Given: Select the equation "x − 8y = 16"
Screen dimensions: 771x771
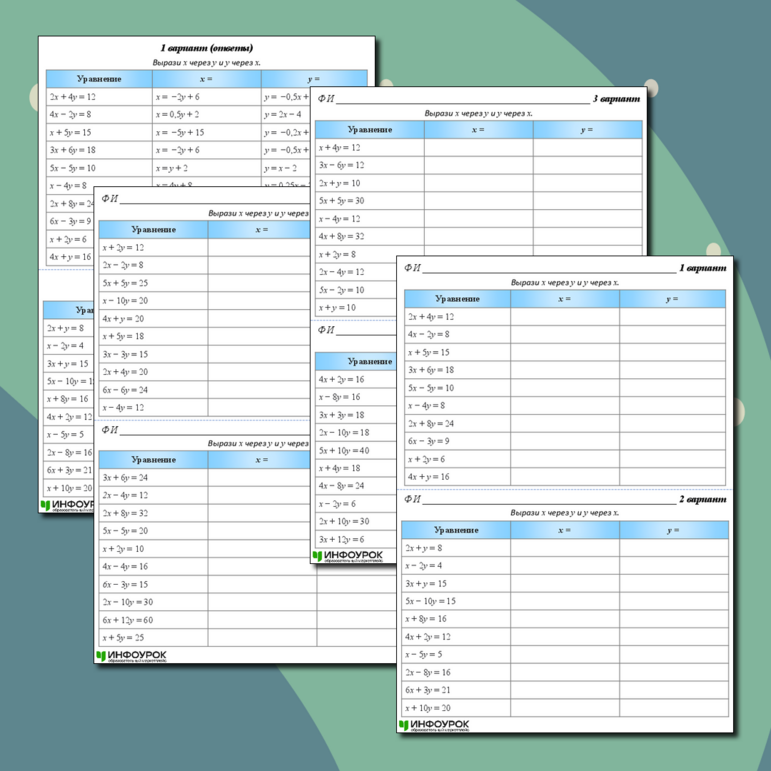Looking at the screenshot, I should (339, 397).
